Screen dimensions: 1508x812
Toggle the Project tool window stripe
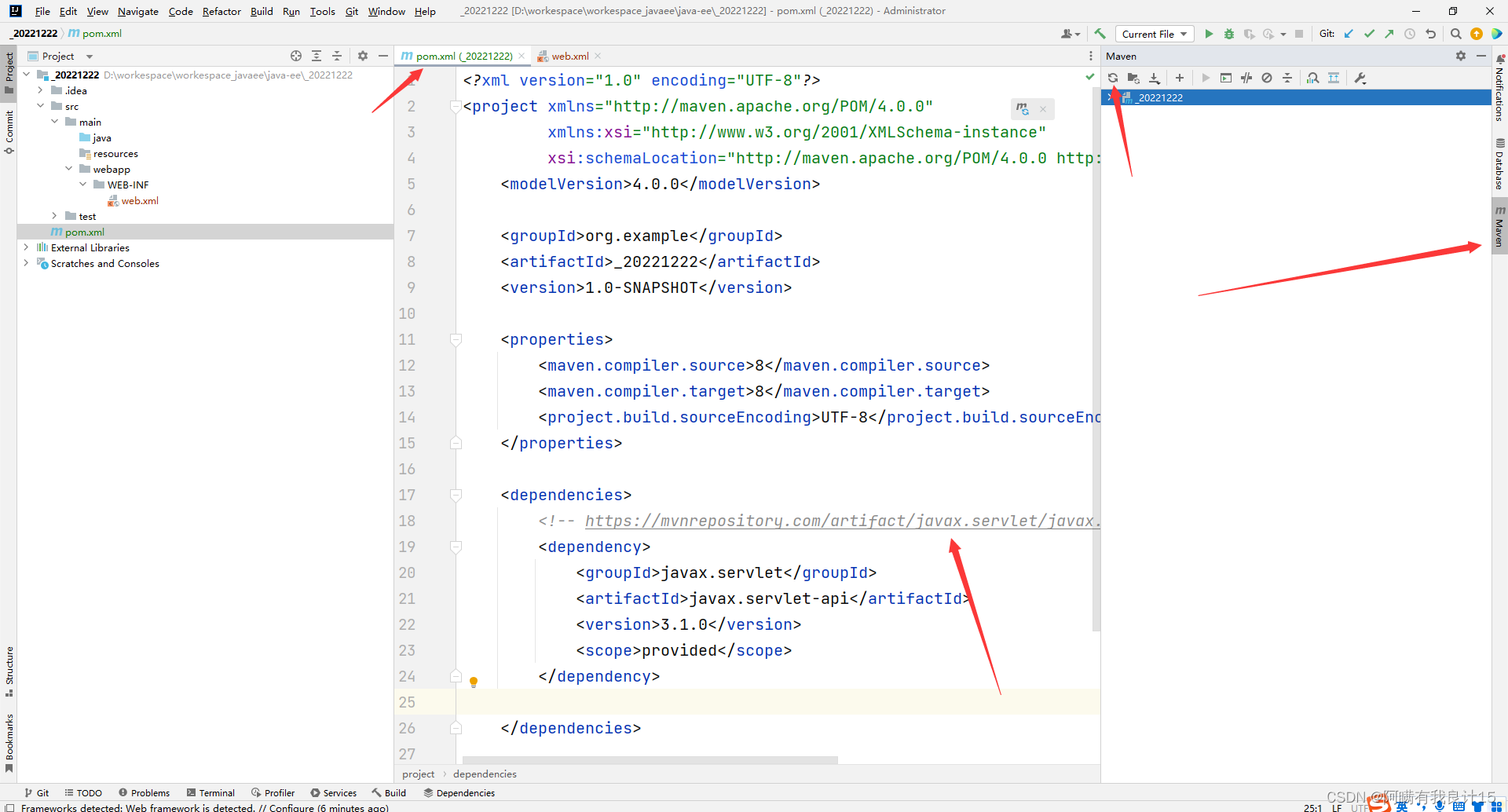(x=9, y=73)
